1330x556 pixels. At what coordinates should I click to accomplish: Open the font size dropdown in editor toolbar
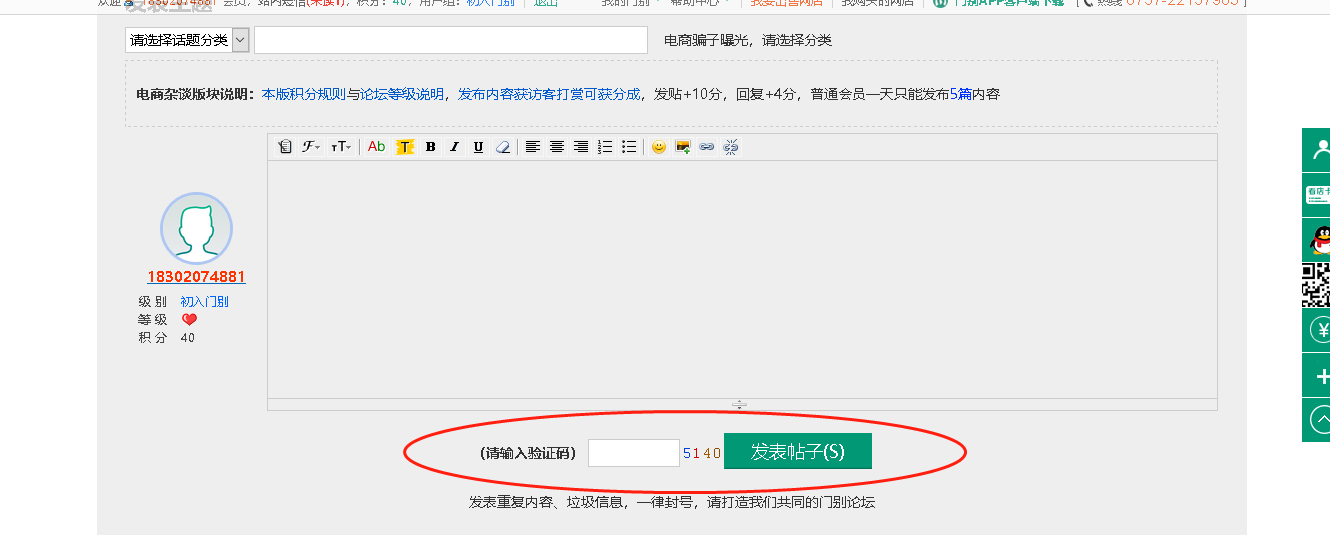341,147
